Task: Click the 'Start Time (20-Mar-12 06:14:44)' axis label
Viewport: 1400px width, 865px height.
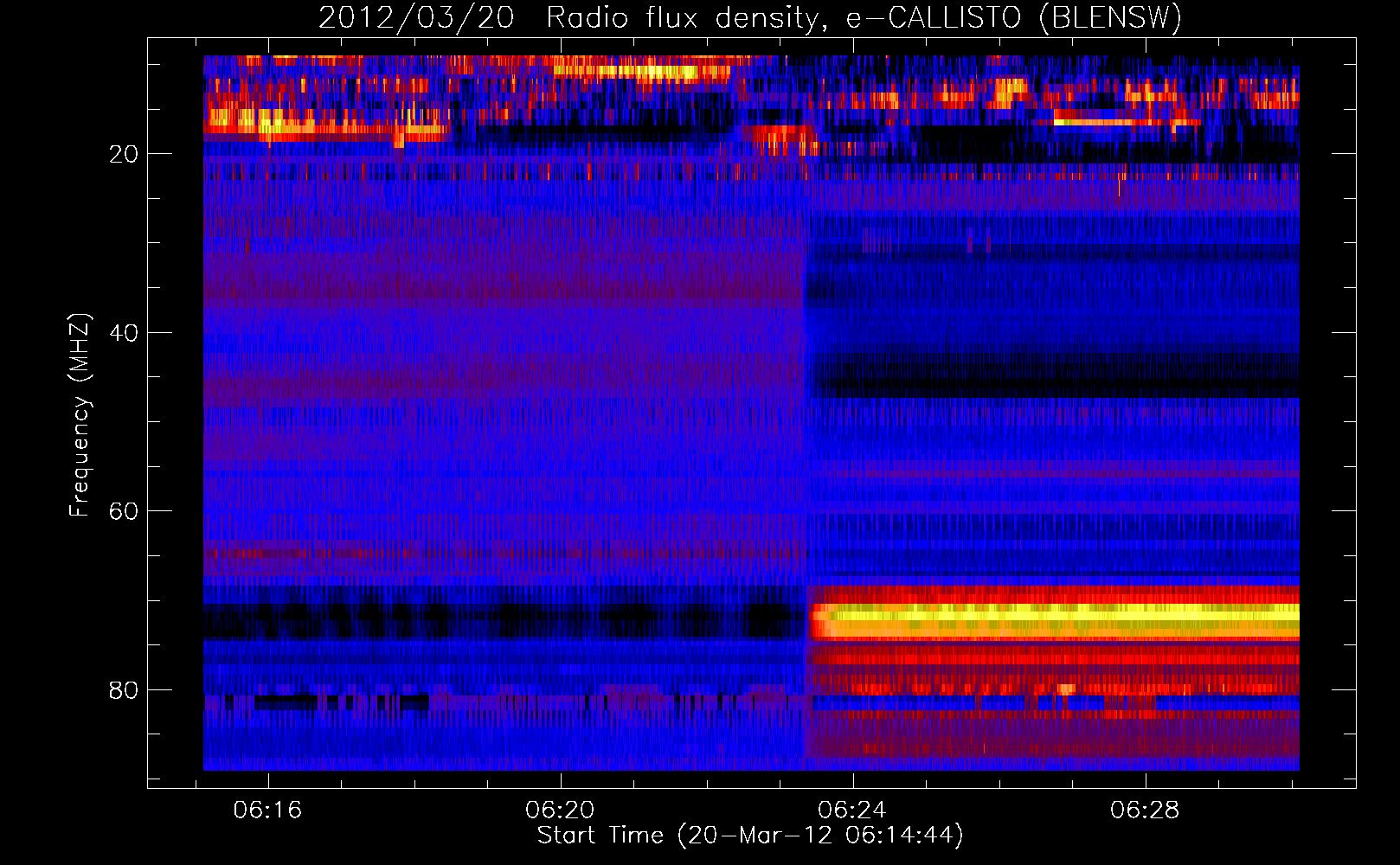Action: coord(750,836)
